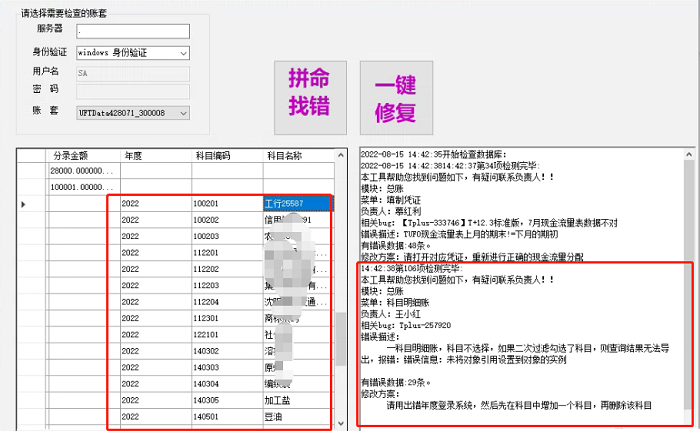Image resolution: width=700 pixels, height=431 pixels.
Task: Select the cell with code 140302
Action: pyautogui.click(x=228, y=351)
